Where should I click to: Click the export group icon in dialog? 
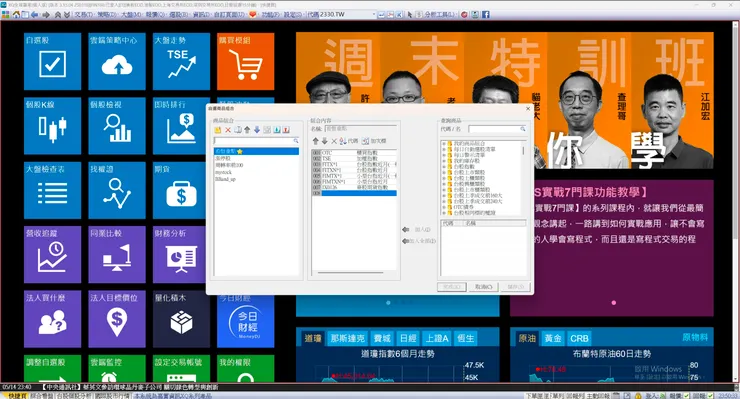click(286, 130)
